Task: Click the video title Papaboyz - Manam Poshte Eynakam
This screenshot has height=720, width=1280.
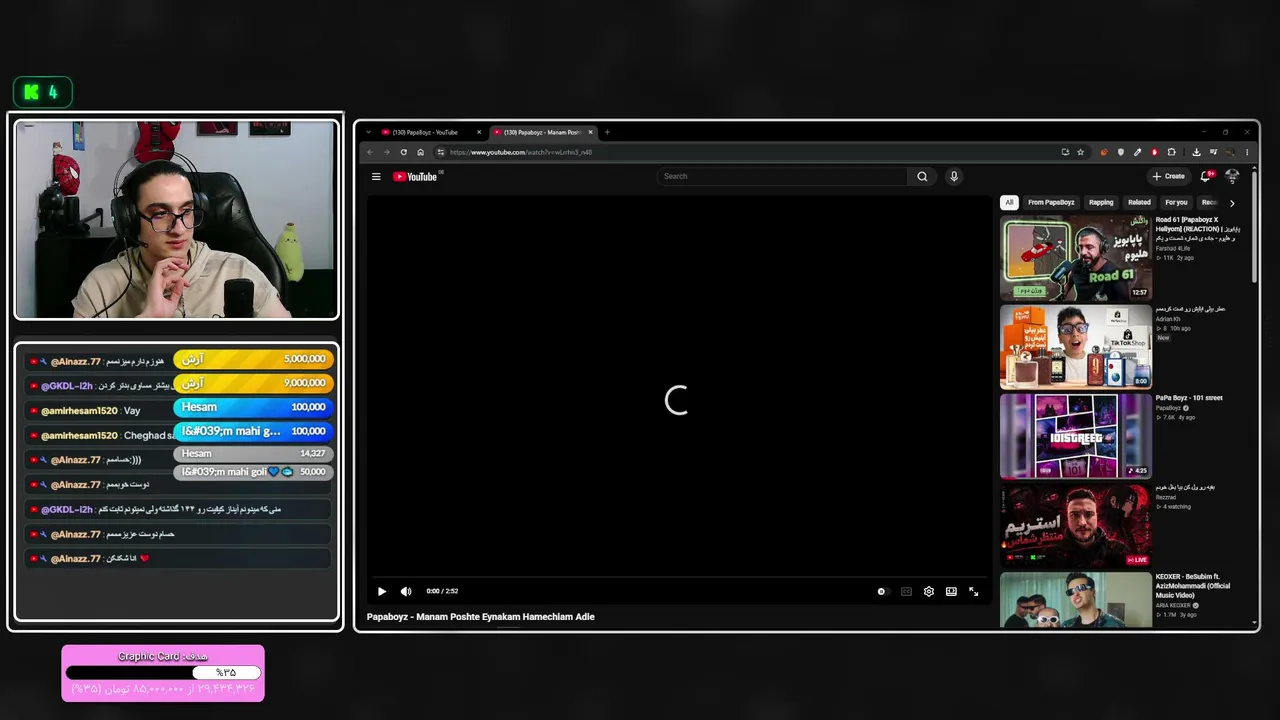Action: coord(481,617)
